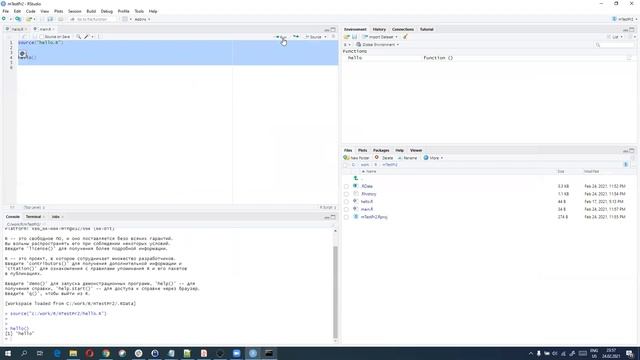
Task: Click the clear environment broom icon
Action: pos(405,37)
